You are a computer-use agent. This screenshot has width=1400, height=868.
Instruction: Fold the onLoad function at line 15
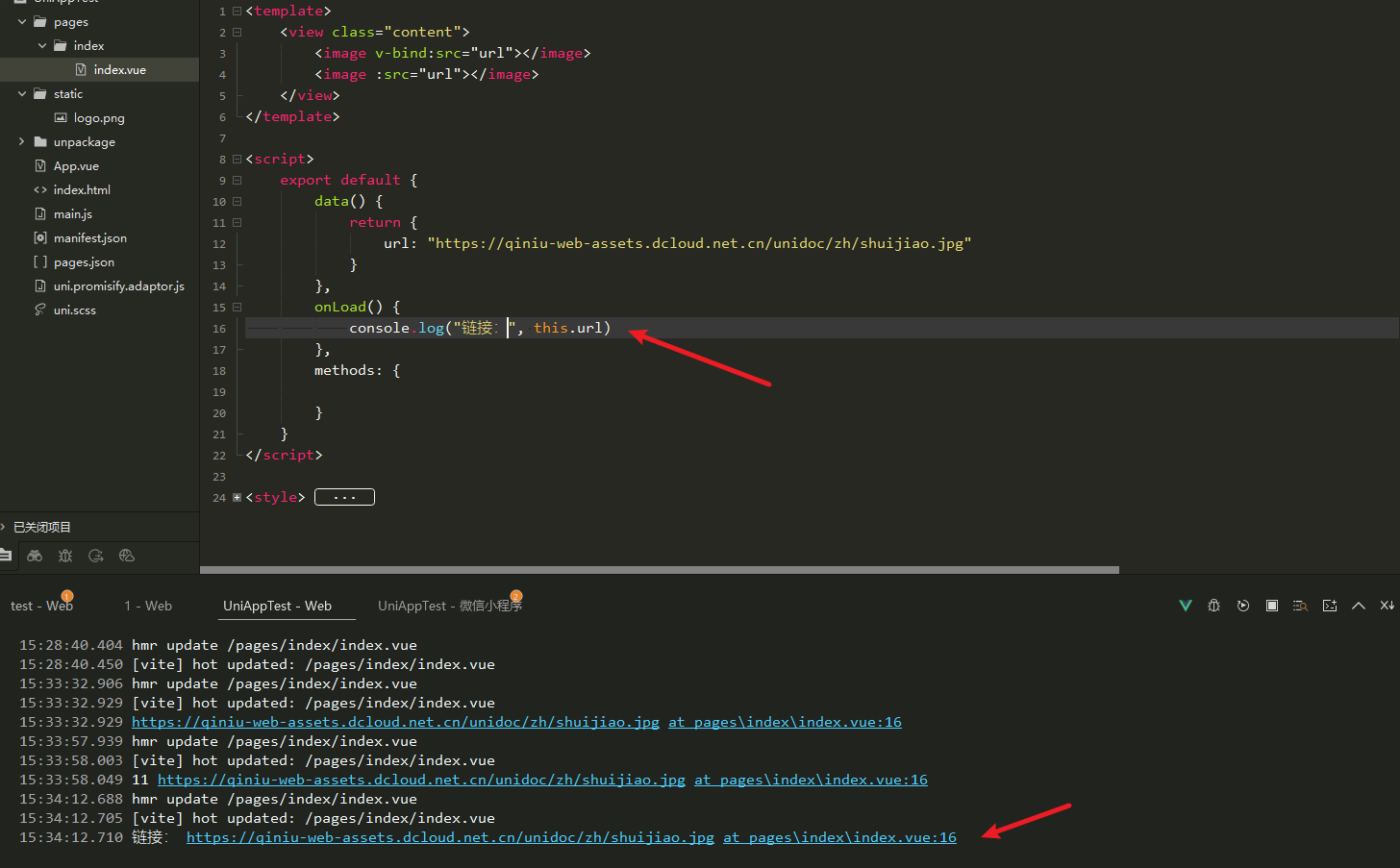237,307
